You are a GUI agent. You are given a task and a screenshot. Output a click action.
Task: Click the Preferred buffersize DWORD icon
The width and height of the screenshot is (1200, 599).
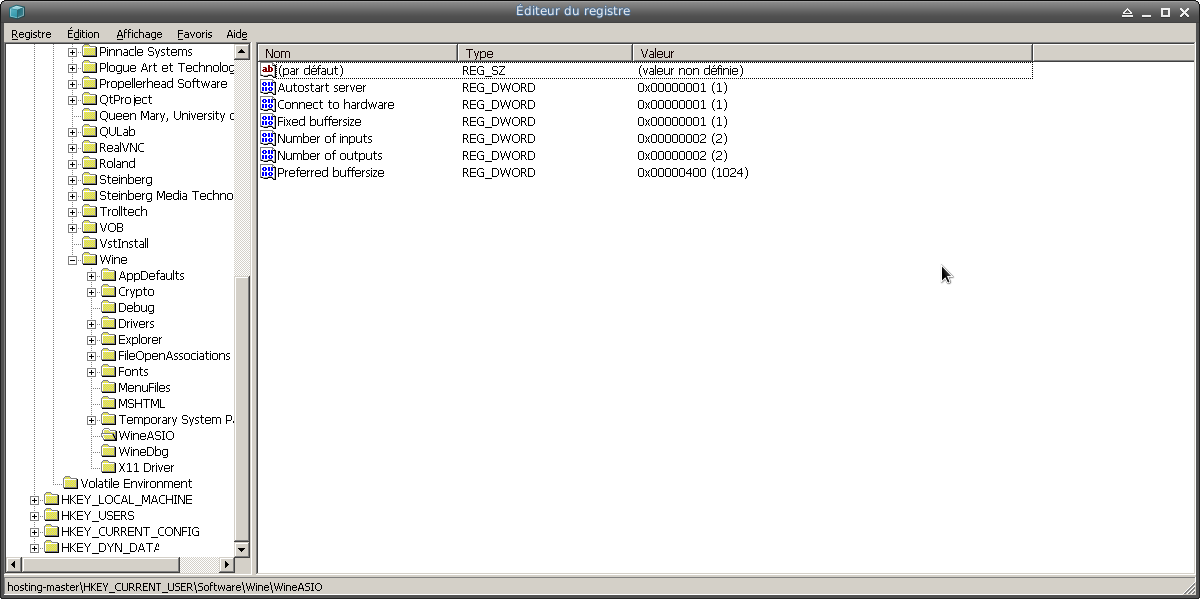(268, 172)
